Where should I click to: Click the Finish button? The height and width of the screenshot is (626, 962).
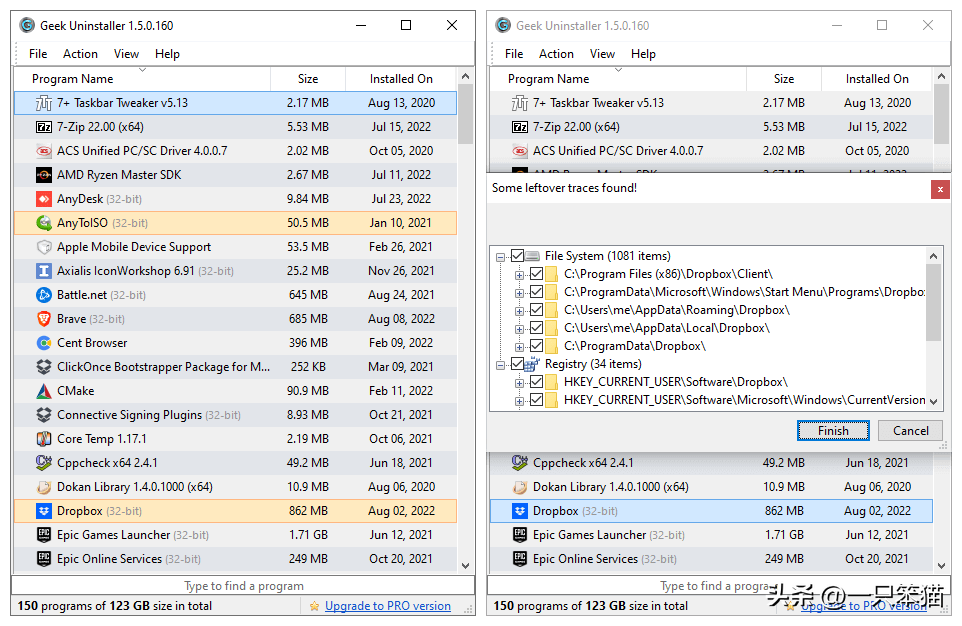pyautogui.click(x=833, y=431)
